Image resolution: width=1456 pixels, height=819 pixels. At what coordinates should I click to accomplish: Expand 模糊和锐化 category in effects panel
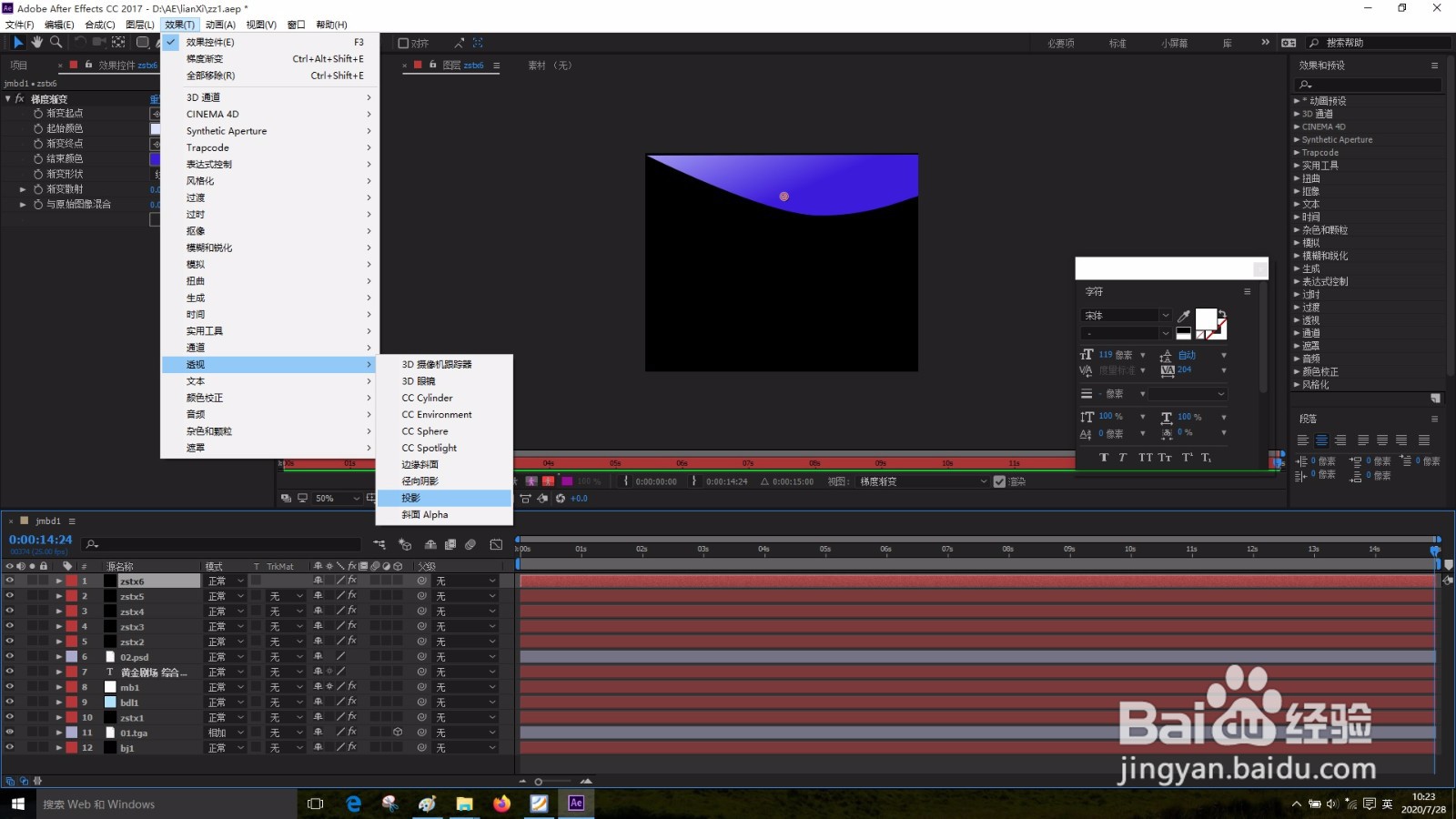(x=1297, y=256)
